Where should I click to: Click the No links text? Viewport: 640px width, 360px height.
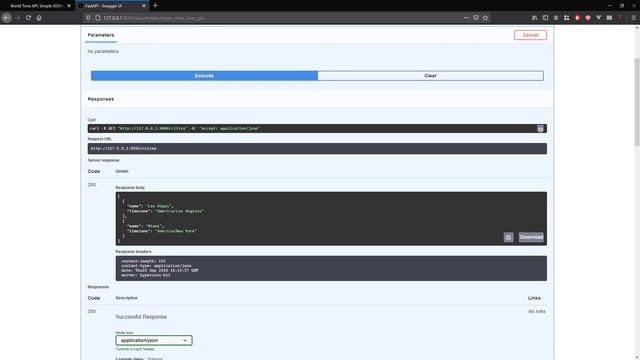tap(537, 311)
